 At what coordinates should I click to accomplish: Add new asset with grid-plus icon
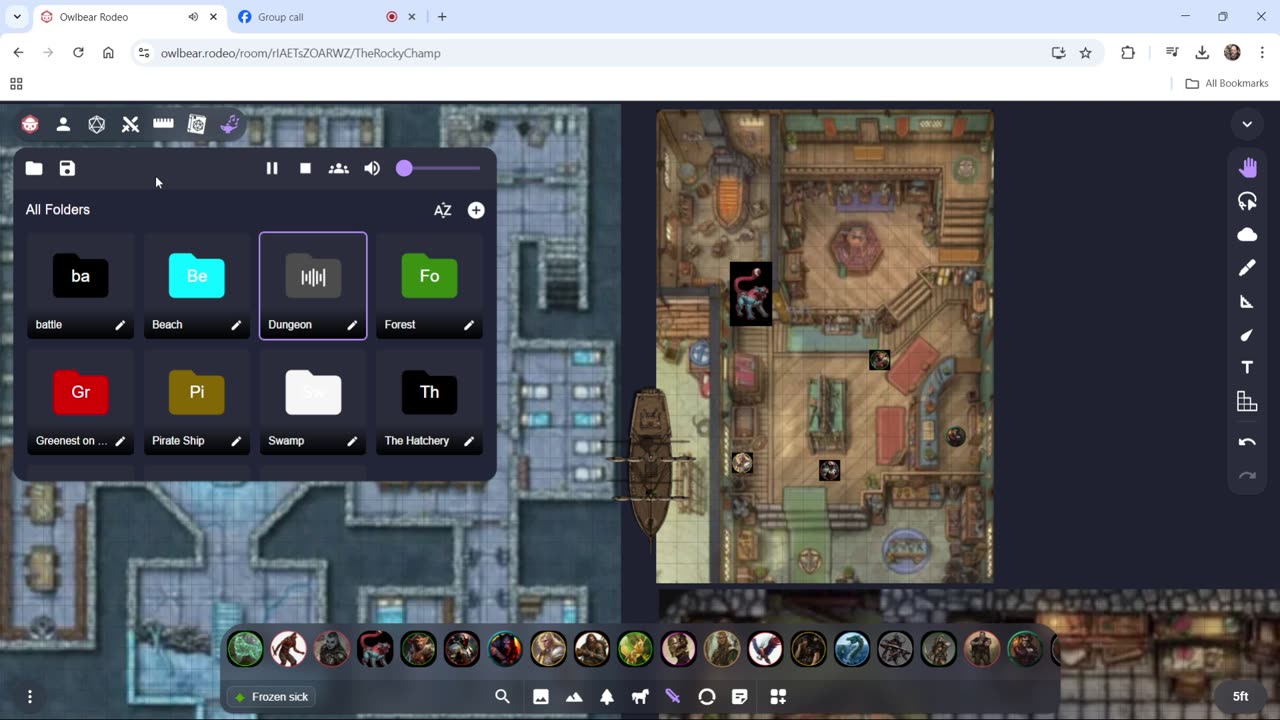[x=778, y=697]
